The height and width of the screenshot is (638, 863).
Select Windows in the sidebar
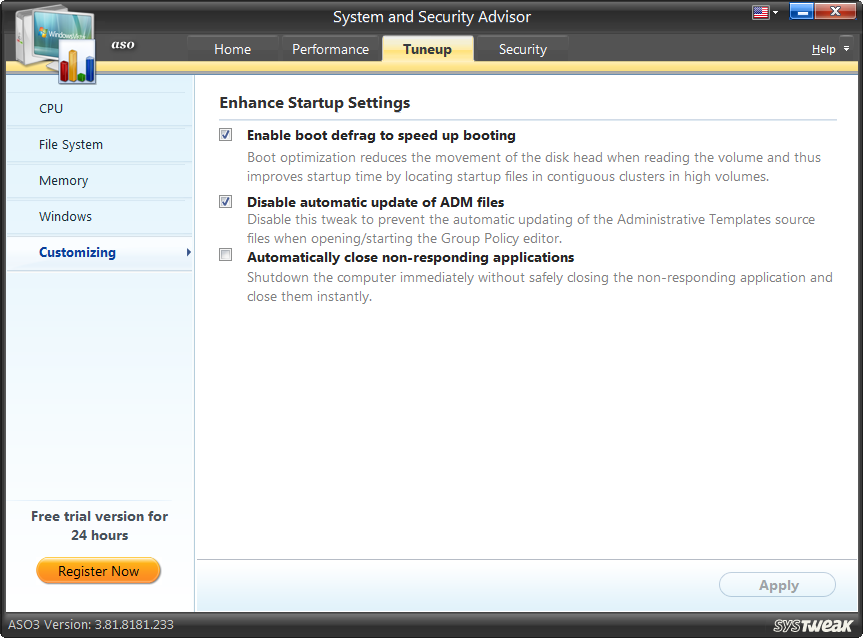tap(65, 216)
